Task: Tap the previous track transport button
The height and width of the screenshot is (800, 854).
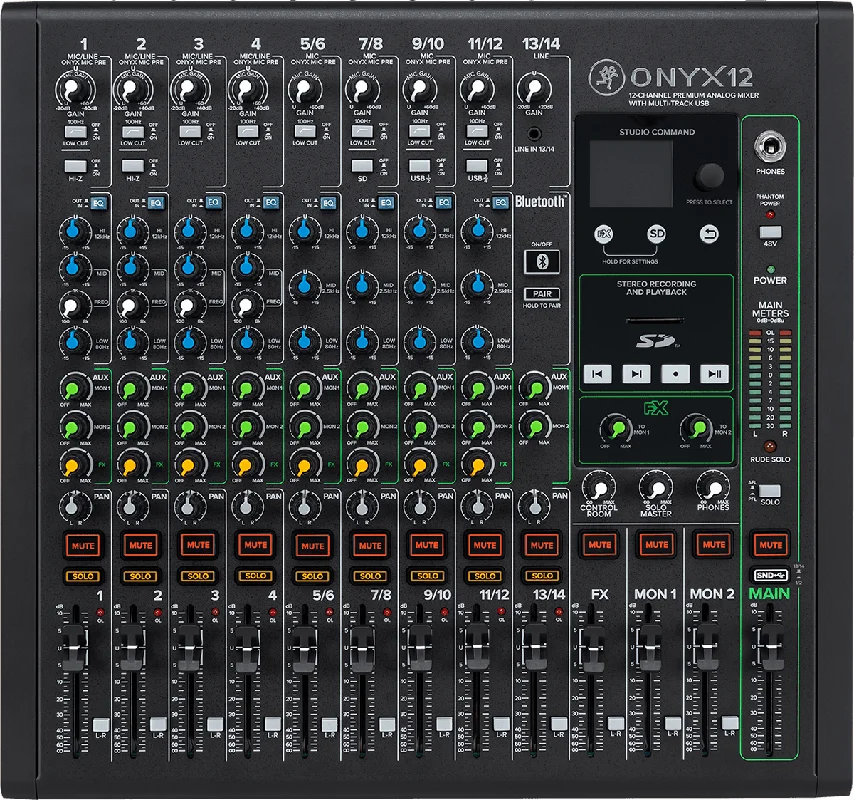Action: [x=597, y=374]
